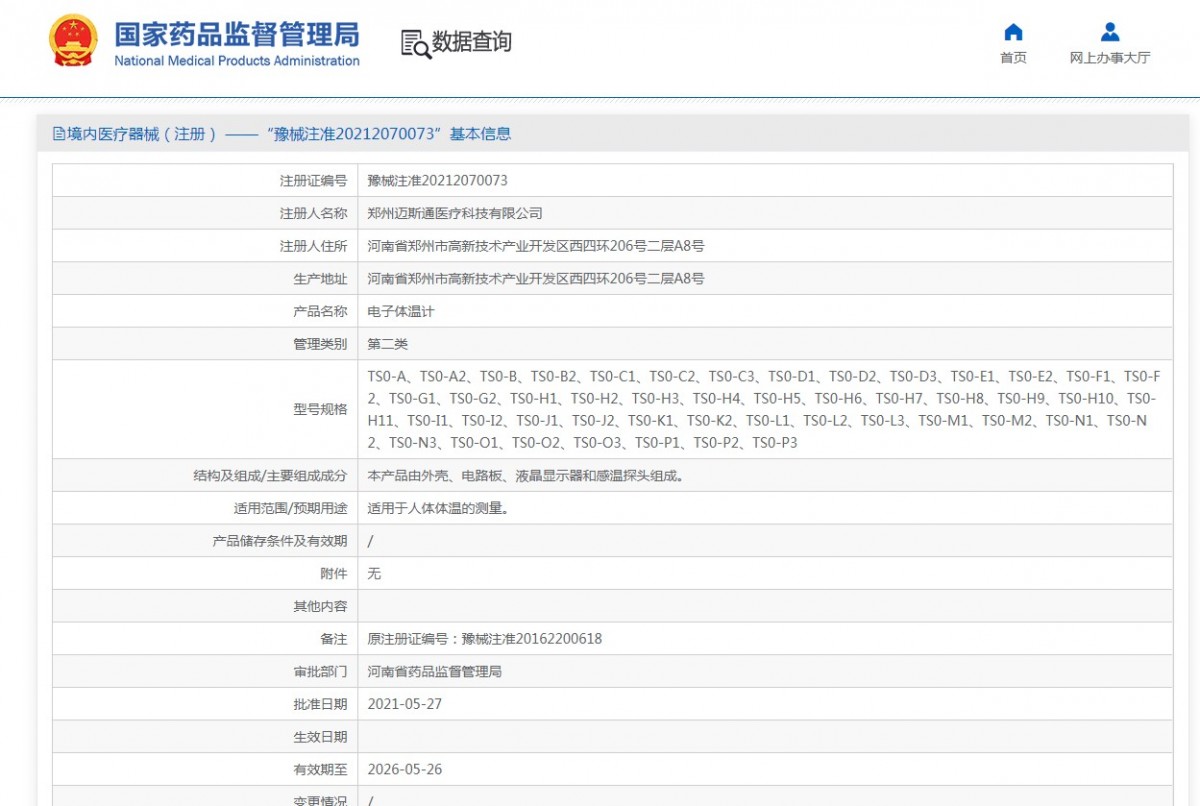The height and width of the screenshot is (806, 1200).
Task: Select the 生效日期 label cell
Action: coord(205,737)
